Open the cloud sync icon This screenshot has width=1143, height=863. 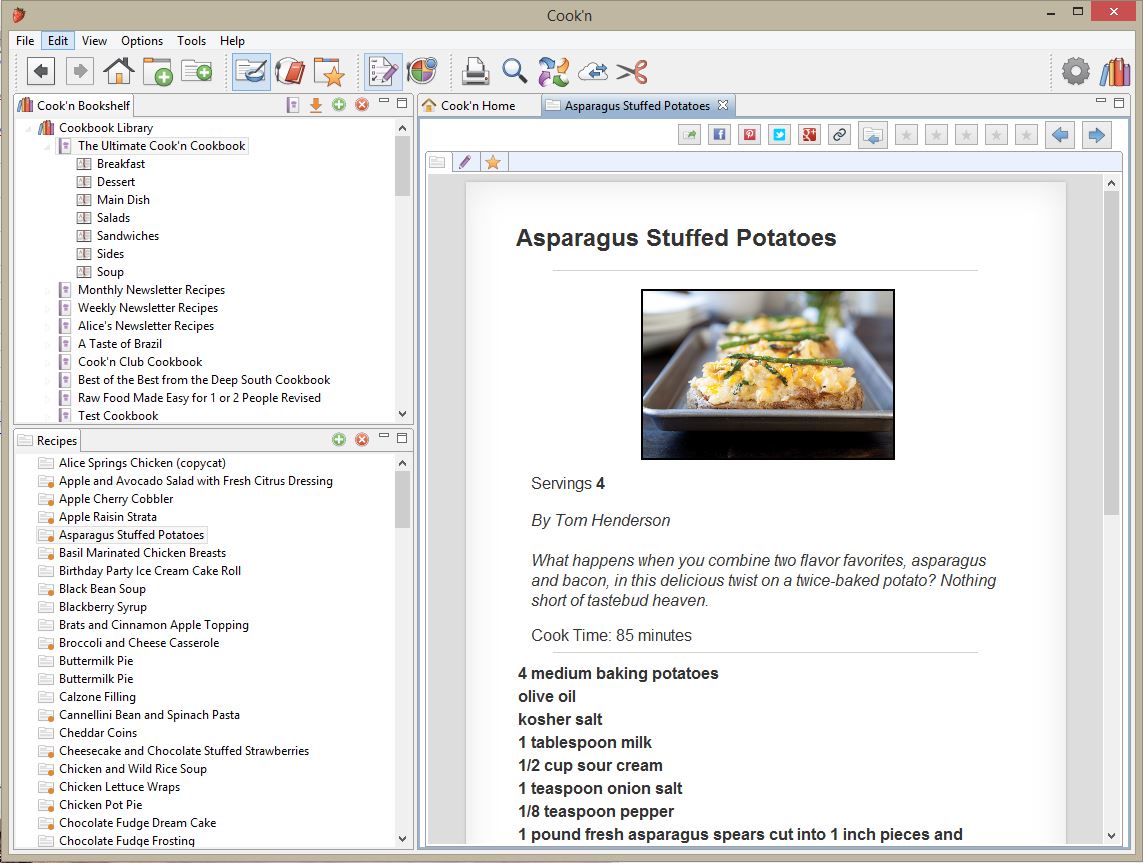point(593,71)
